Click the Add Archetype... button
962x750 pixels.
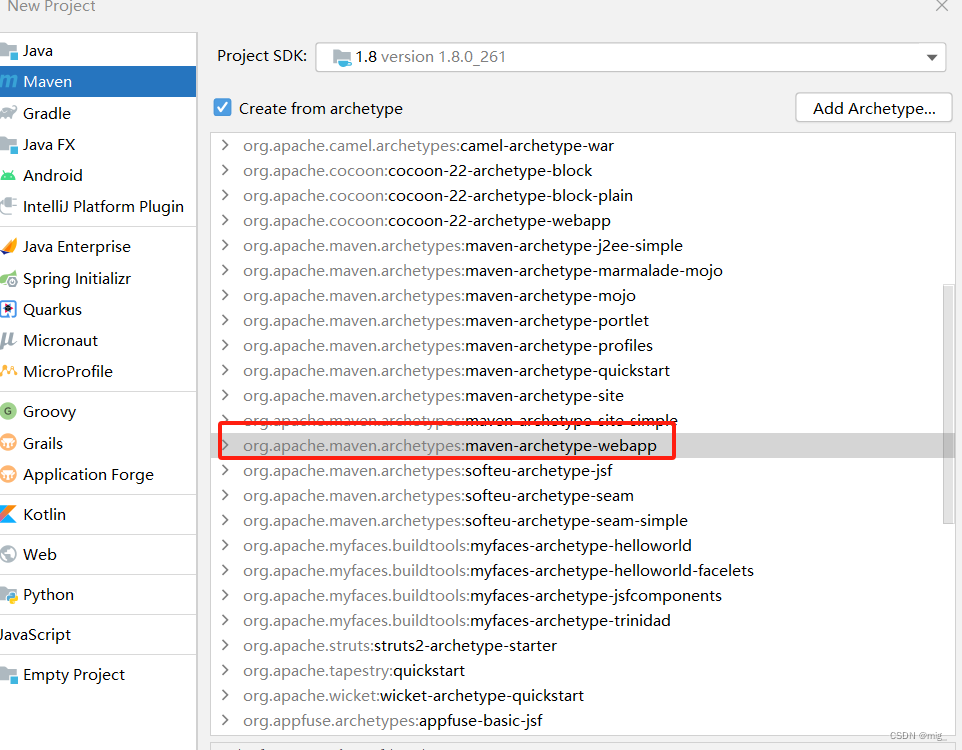click(x=874, y=108)
